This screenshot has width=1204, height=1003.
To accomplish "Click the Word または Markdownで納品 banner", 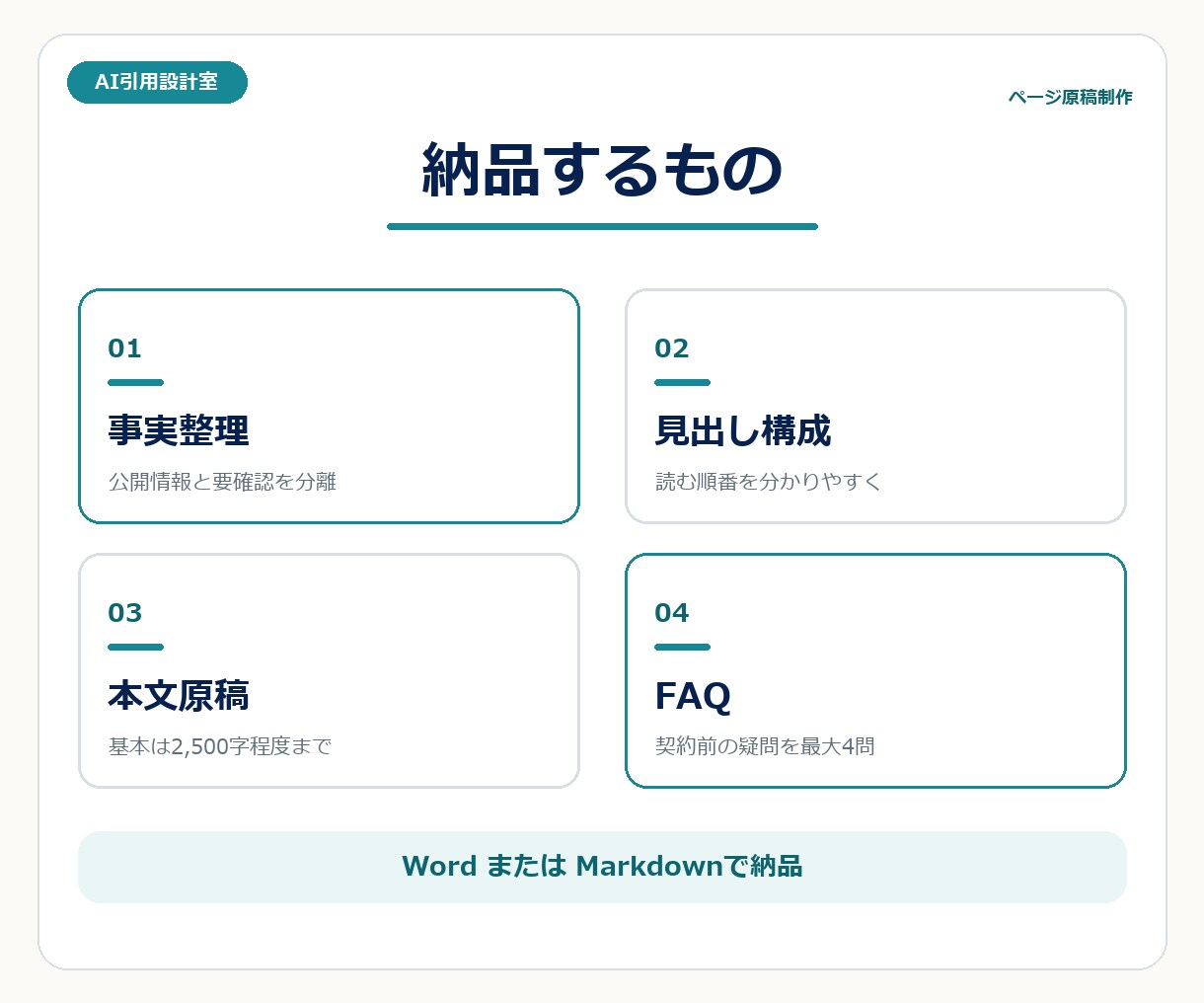I will coord(602,867).
